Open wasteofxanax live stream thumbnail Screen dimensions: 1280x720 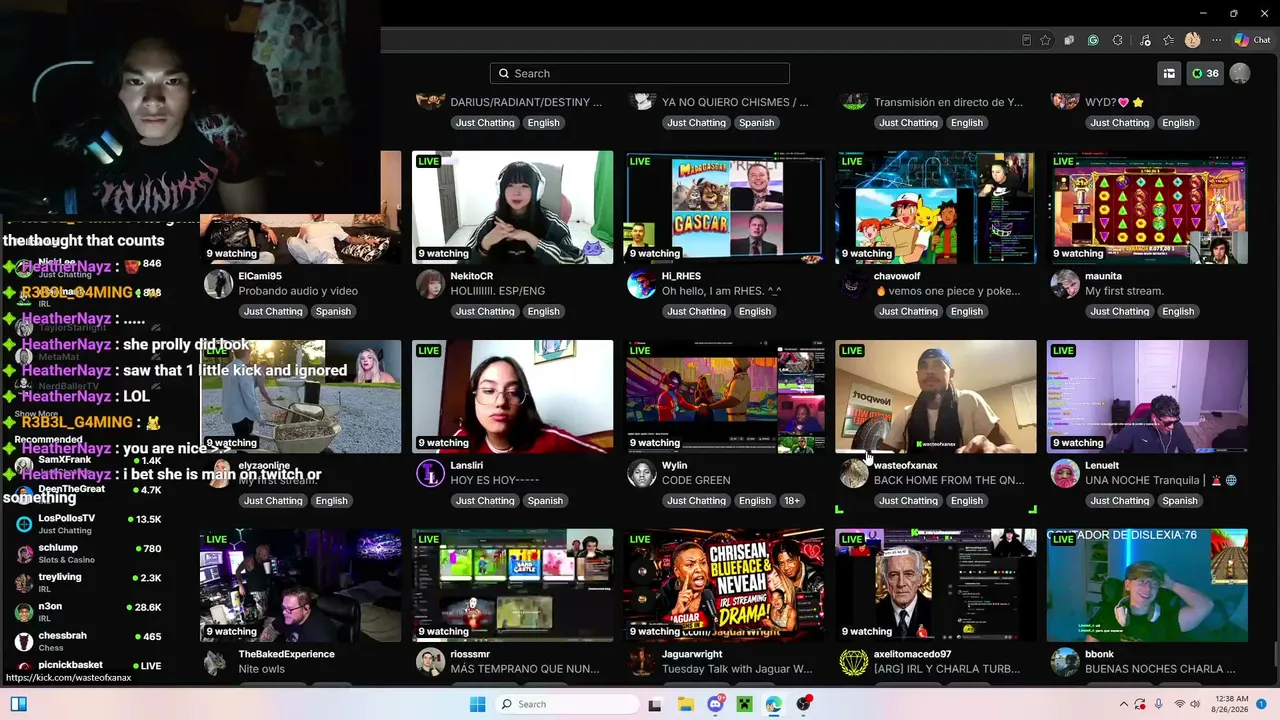tap(936, 397)
